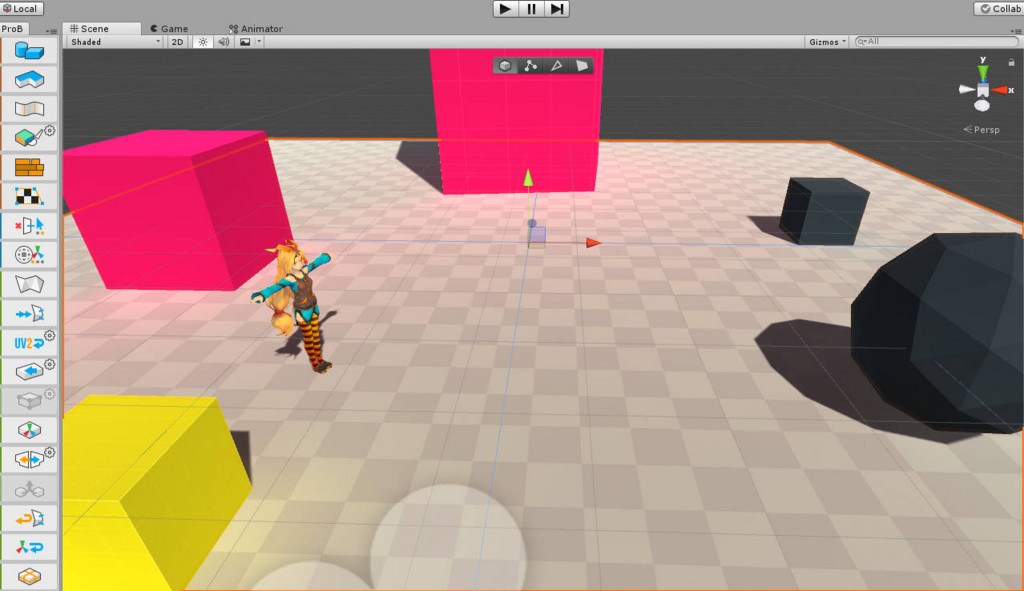
Task: Open the Vertex Colors paint tool
Action: pos(27,138)
